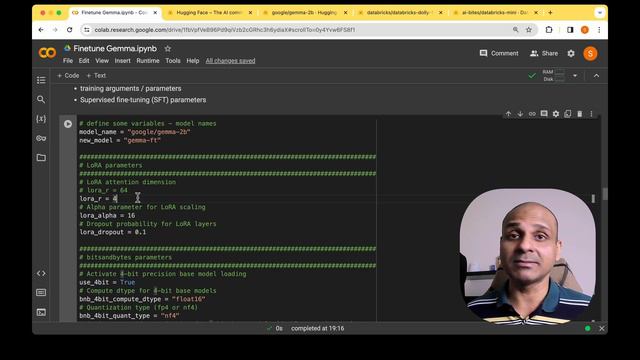Open the files folder icon in sidebar

(41, 158)
